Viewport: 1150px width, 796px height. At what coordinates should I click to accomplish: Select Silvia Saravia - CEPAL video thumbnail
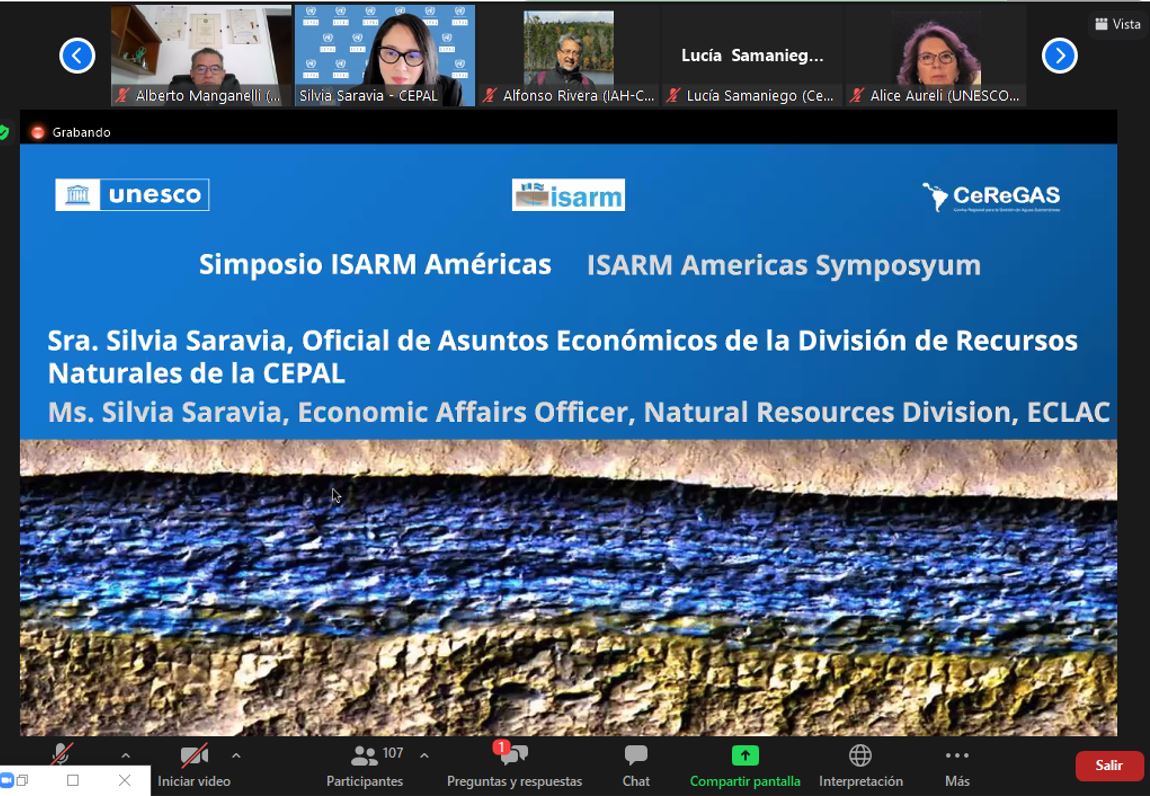coord(385,56)
